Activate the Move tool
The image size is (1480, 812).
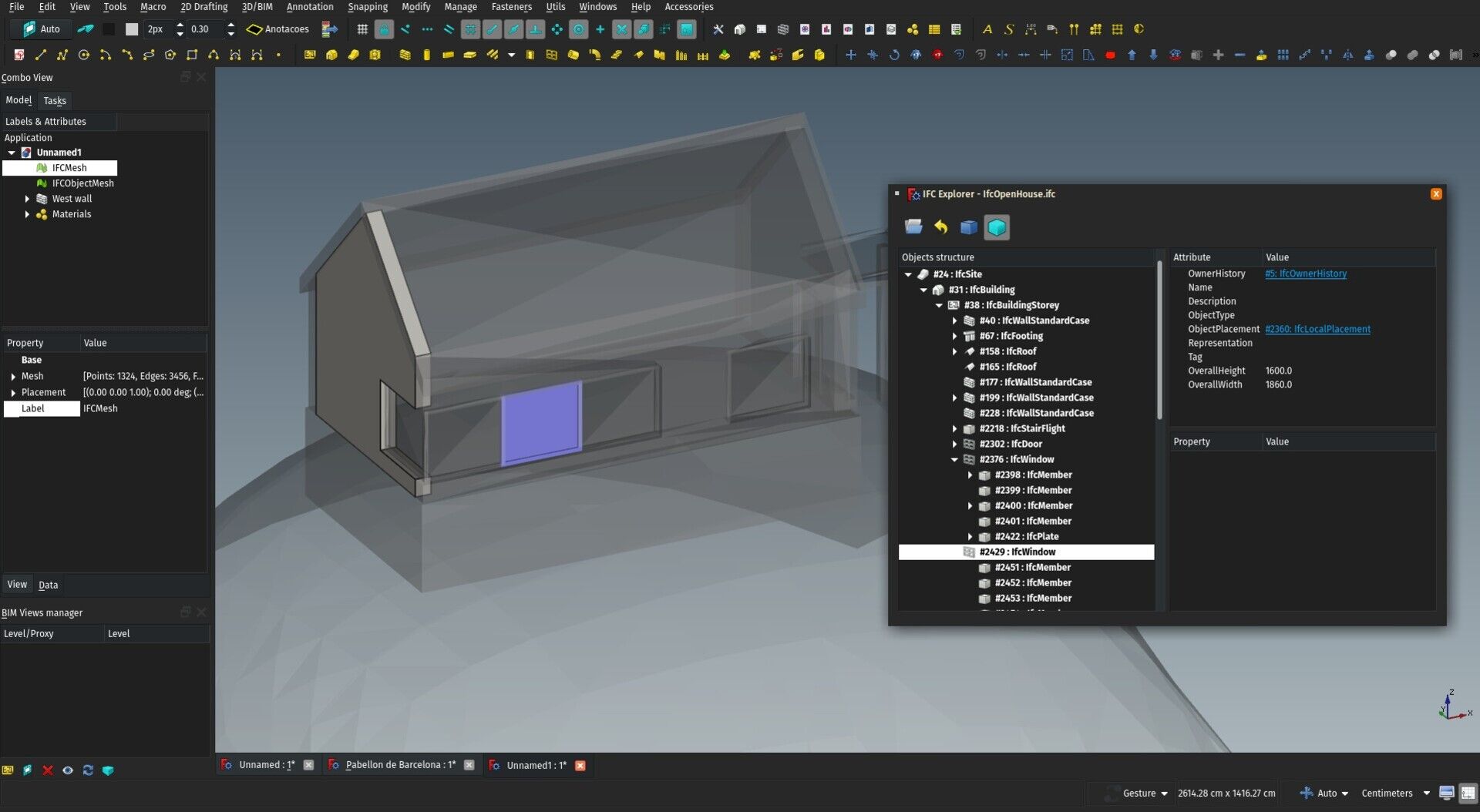pyautogui.click(x=850, y=55)
